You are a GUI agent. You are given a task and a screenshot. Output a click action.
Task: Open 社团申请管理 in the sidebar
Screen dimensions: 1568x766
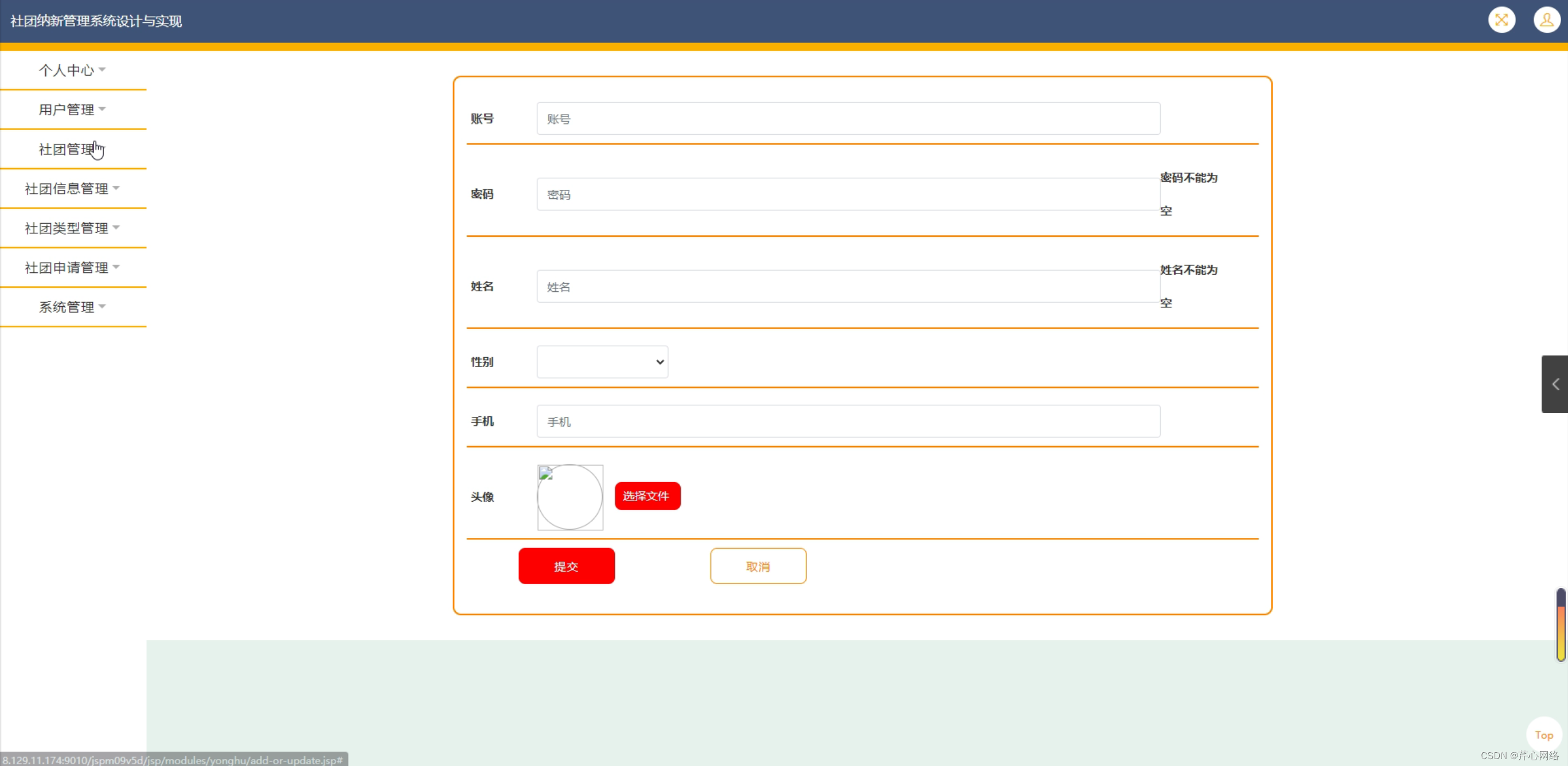tap(72, 268)
